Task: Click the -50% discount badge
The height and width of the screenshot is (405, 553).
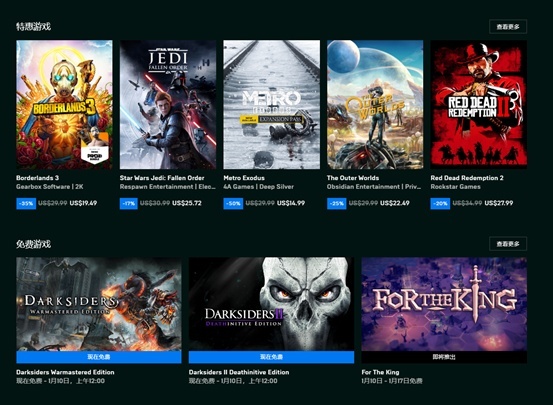Action: coord(233,204)
